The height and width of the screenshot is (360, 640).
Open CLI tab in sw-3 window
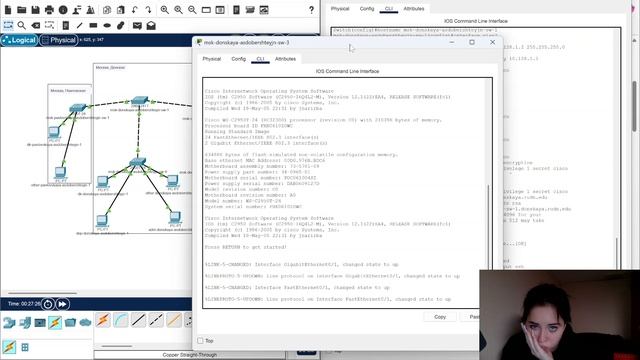pos(260,59)
